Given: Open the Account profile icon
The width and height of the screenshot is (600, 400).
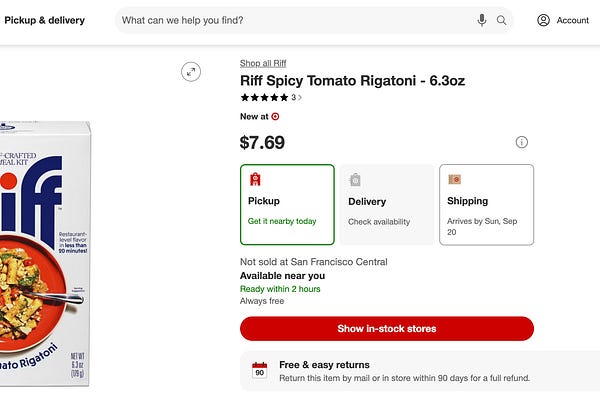Looking at the screenshot, I should [x=543, y=20].
